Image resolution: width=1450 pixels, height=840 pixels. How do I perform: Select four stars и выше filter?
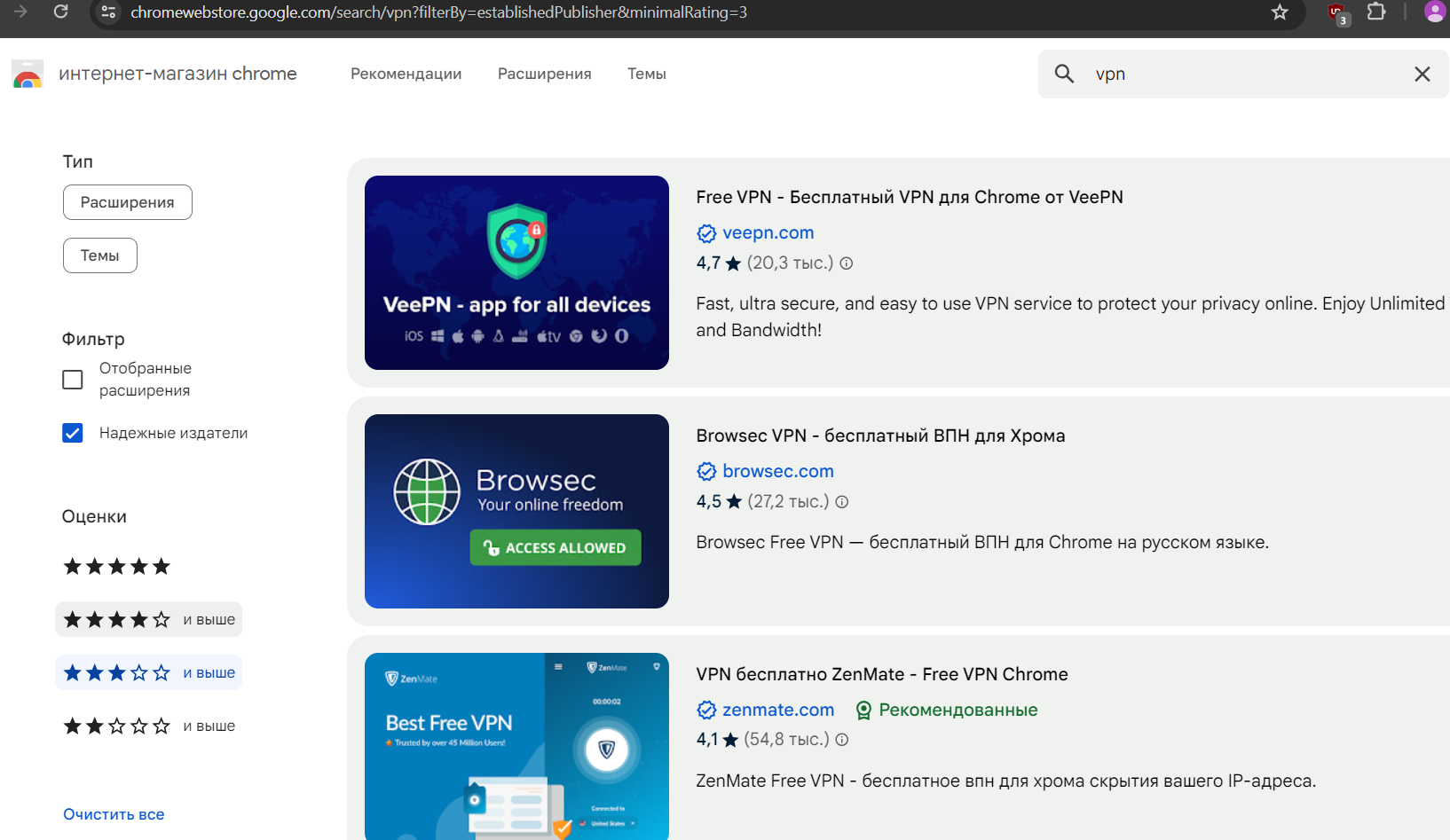coord(149,619)
